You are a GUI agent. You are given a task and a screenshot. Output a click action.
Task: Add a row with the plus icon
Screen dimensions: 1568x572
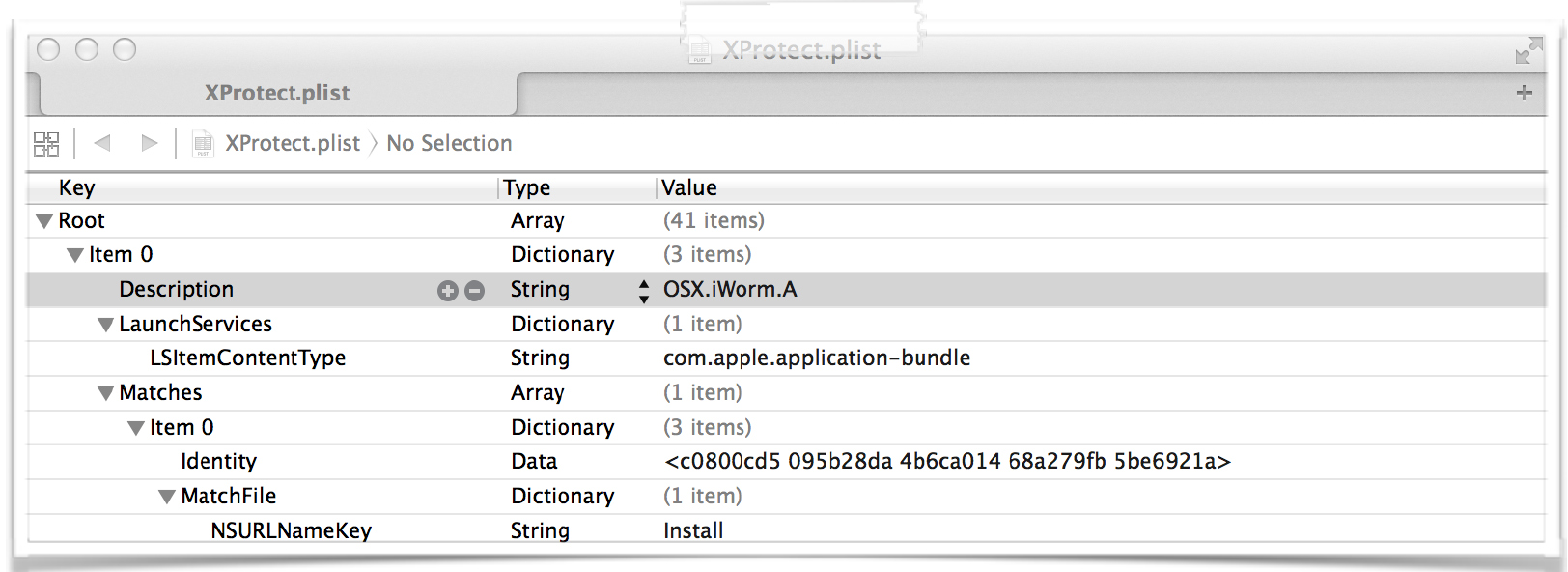coord(448,291)
